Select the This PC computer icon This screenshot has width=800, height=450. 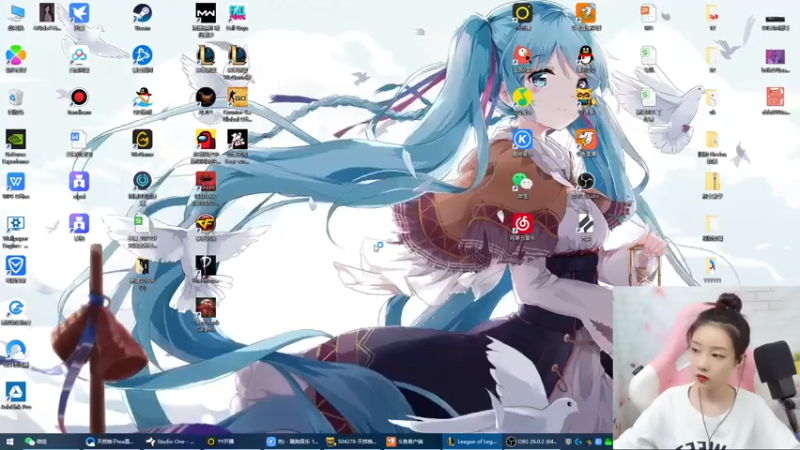pos(16,14)
